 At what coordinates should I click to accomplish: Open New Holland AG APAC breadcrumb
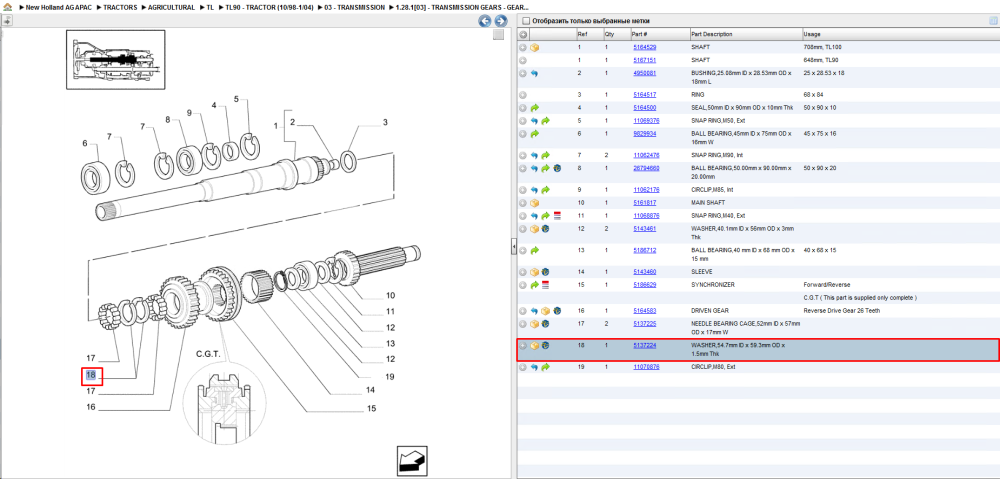pyautogui.click(x=57, y=7)
